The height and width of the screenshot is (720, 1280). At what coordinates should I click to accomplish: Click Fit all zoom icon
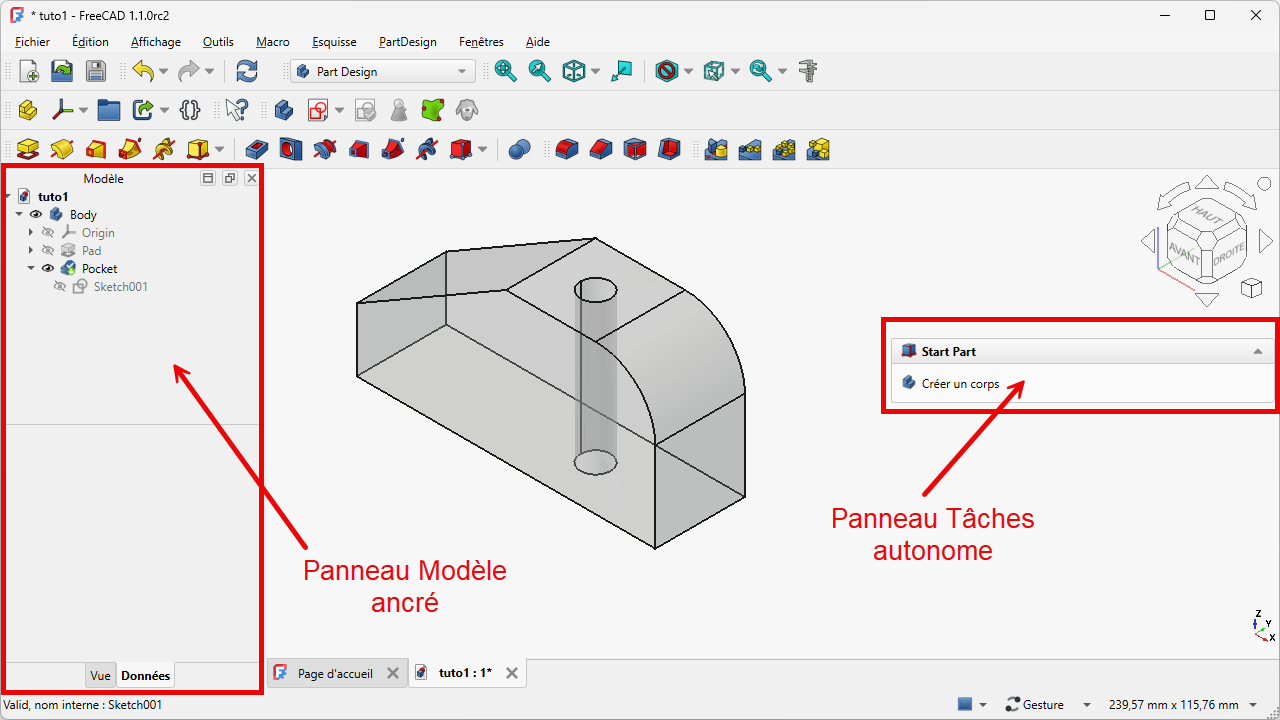[x=506, y=71]
